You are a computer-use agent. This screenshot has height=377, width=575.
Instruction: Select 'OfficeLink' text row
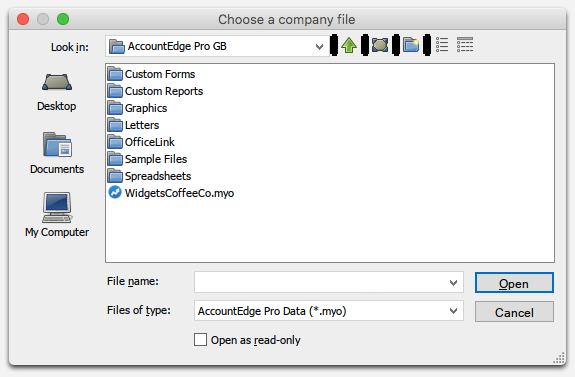point(150,142)
